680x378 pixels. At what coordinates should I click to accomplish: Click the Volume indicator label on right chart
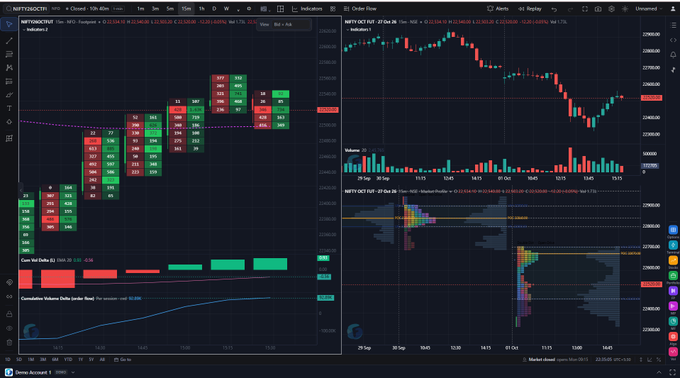[x=352, y=150]
